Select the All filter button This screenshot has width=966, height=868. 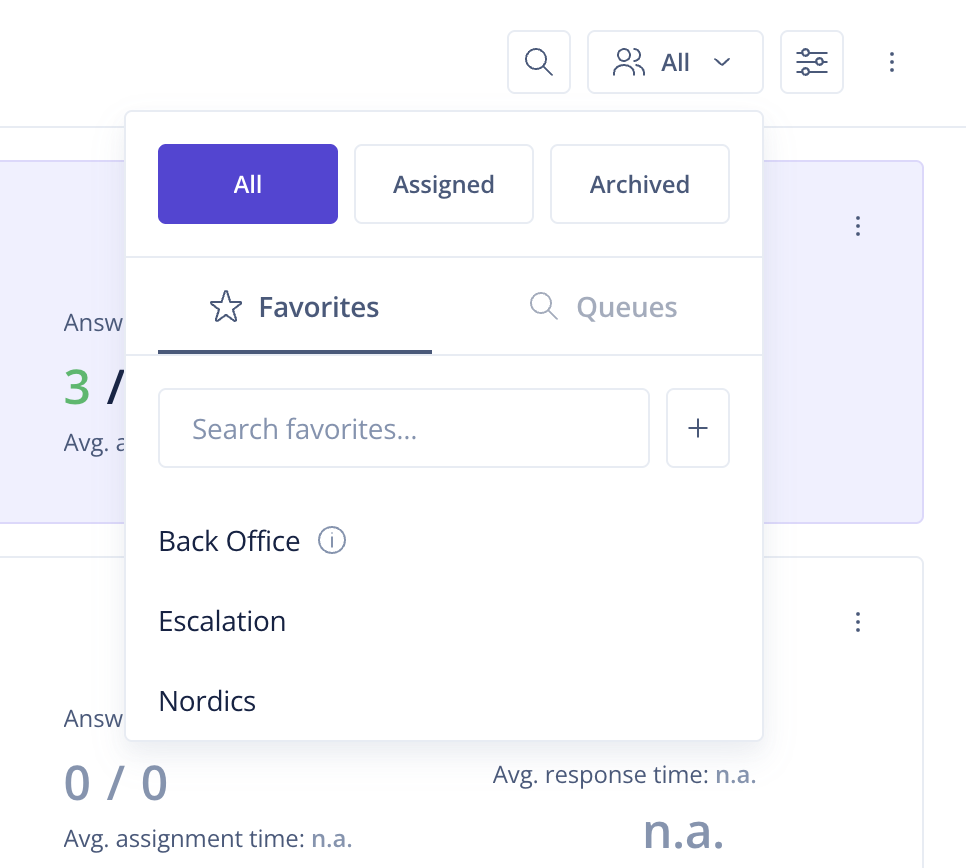pos(247,184)
